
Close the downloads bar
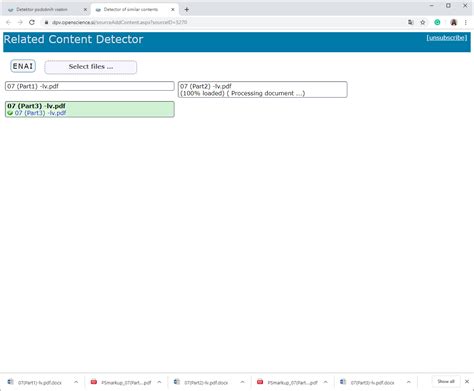pos(467,381)
